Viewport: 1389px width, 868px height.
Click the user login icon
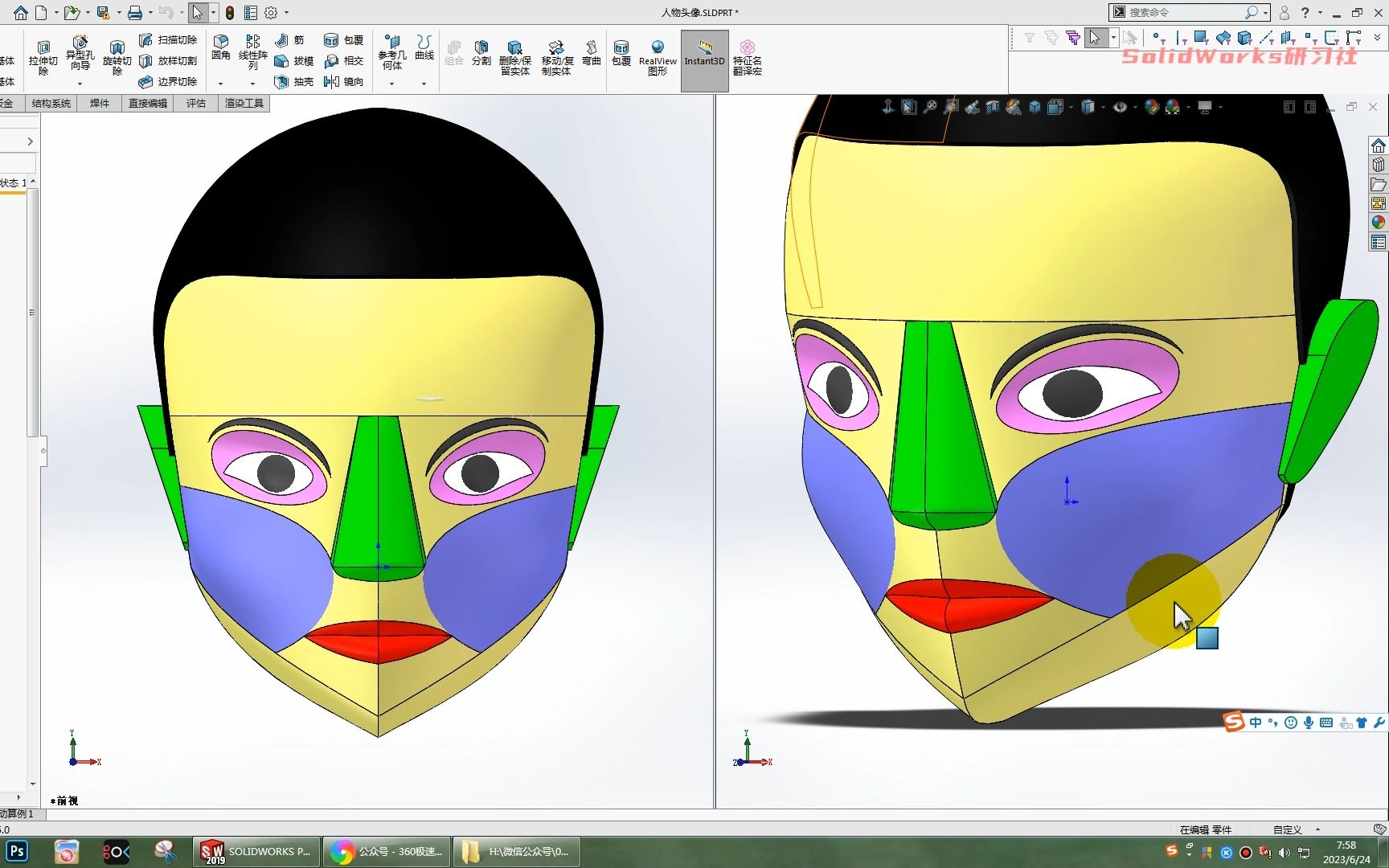1284,13
